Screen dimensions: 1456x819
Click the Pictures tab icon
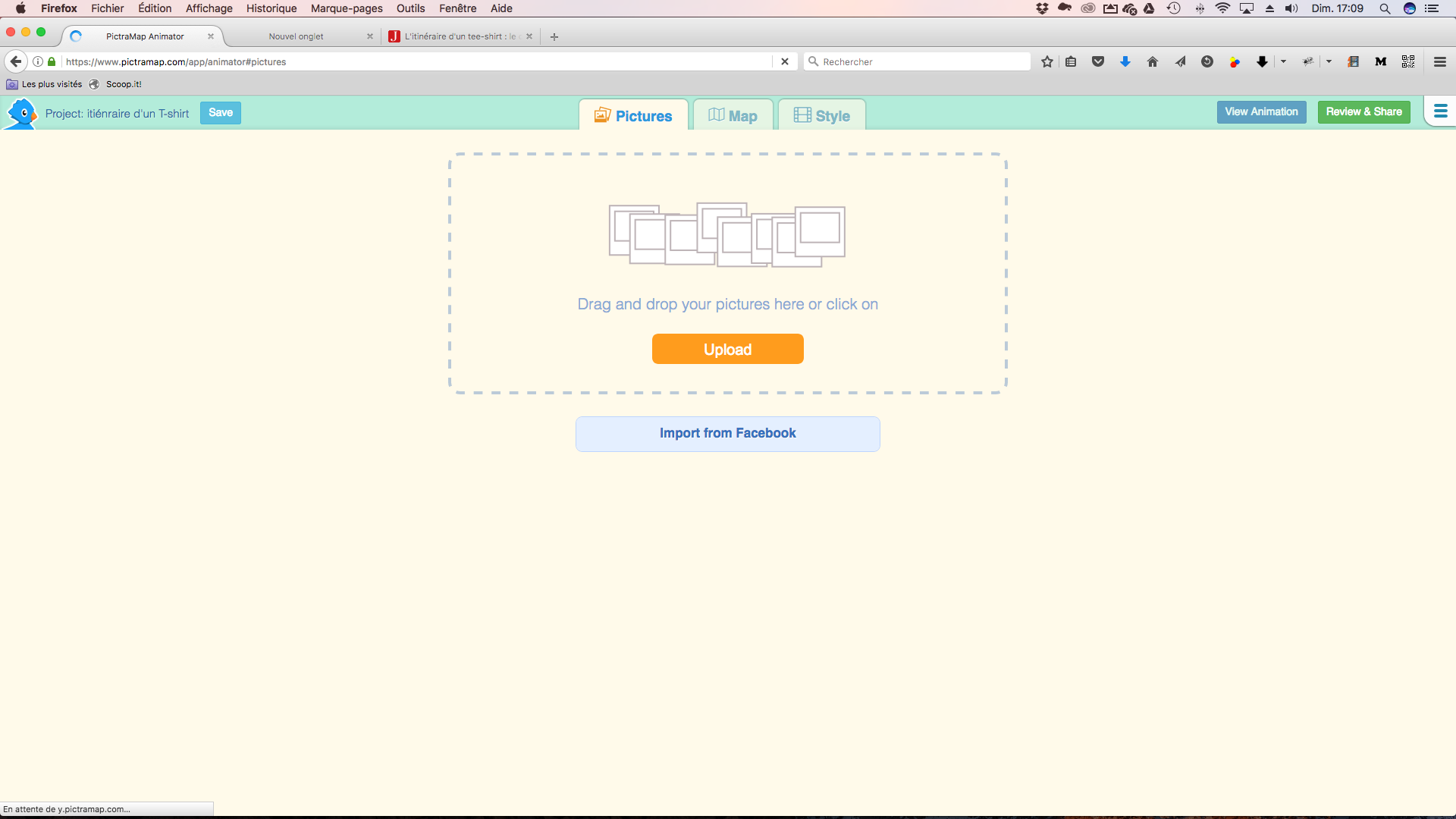[x=602, y=115]
